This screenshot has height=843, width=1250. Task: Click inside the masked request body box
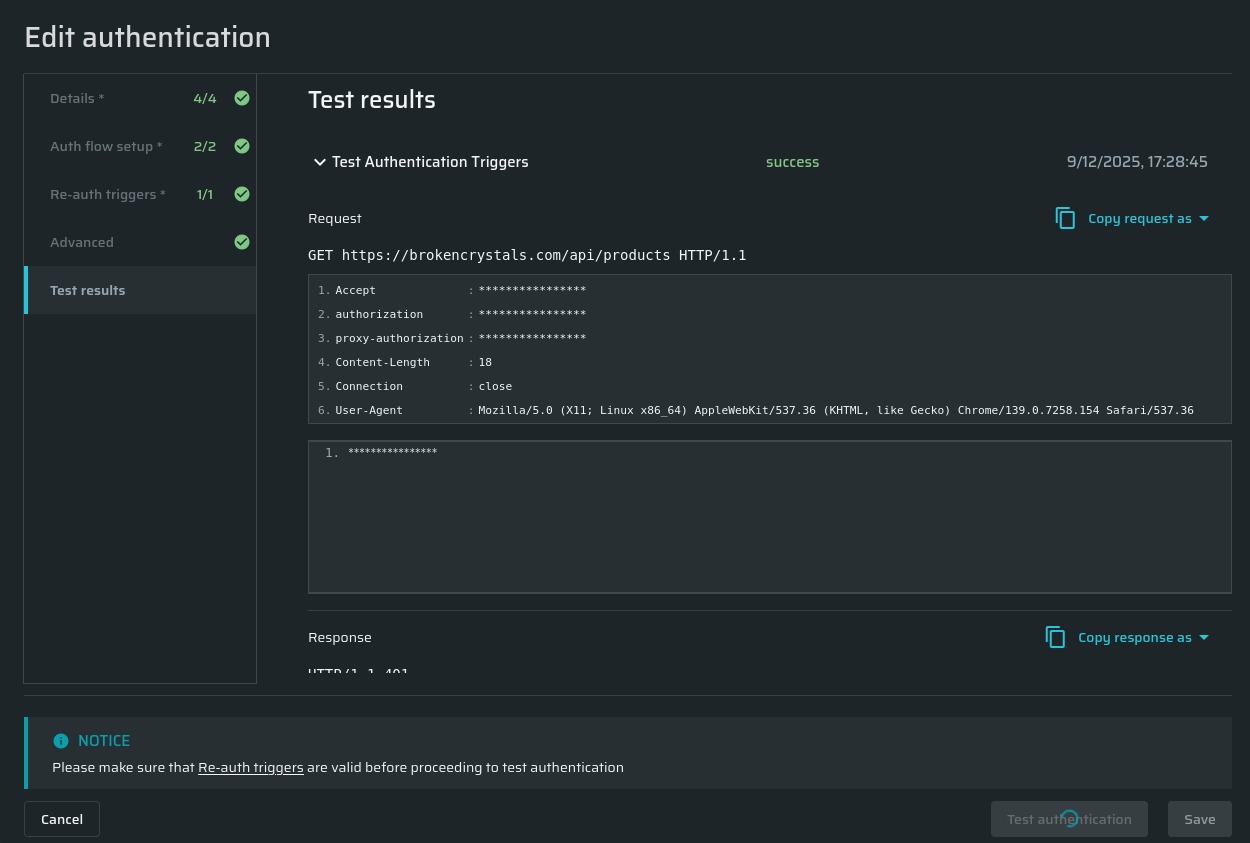coord(770,517)
